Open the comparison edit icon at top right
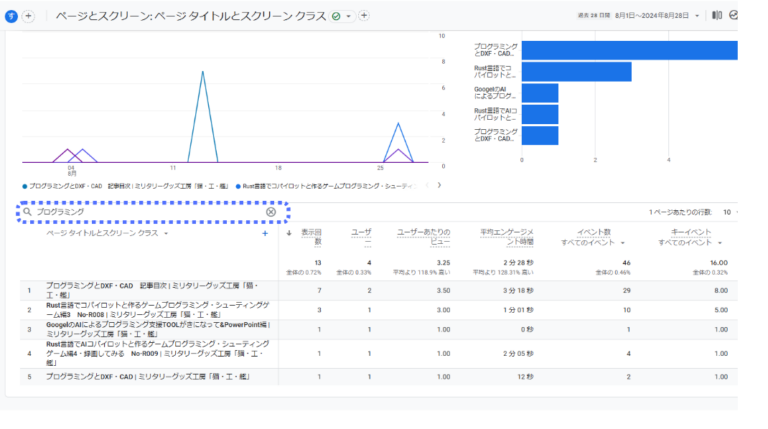The height and width of the screenshot is (429, 768). tap(717, 16)
